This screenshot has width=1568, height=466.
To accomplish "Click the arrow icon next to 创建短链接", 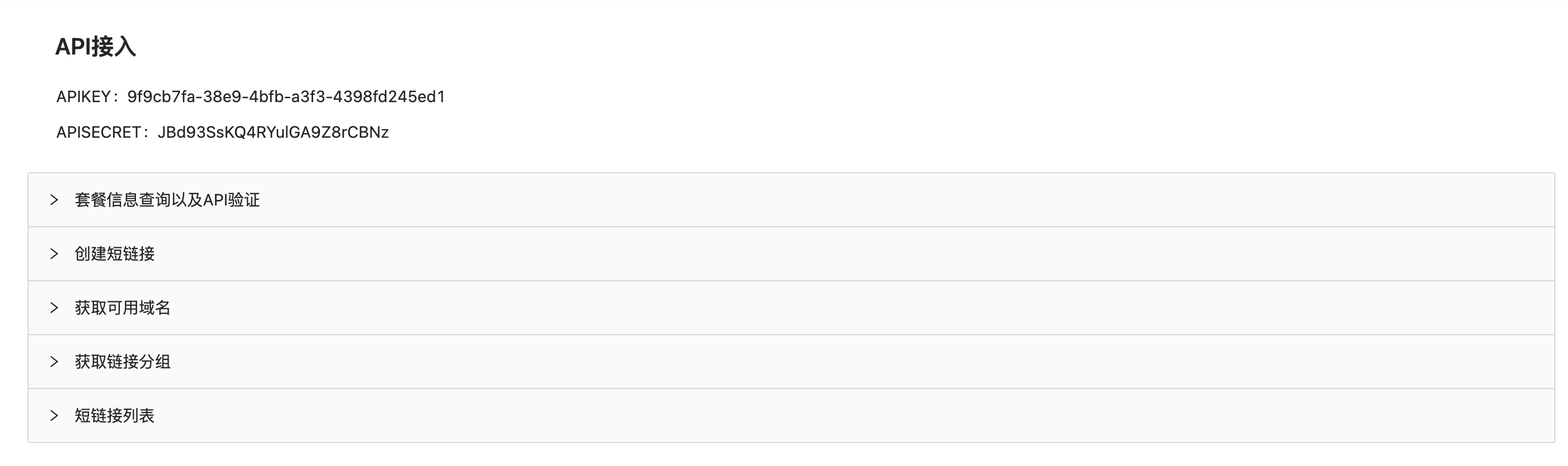I will point(54,254).
